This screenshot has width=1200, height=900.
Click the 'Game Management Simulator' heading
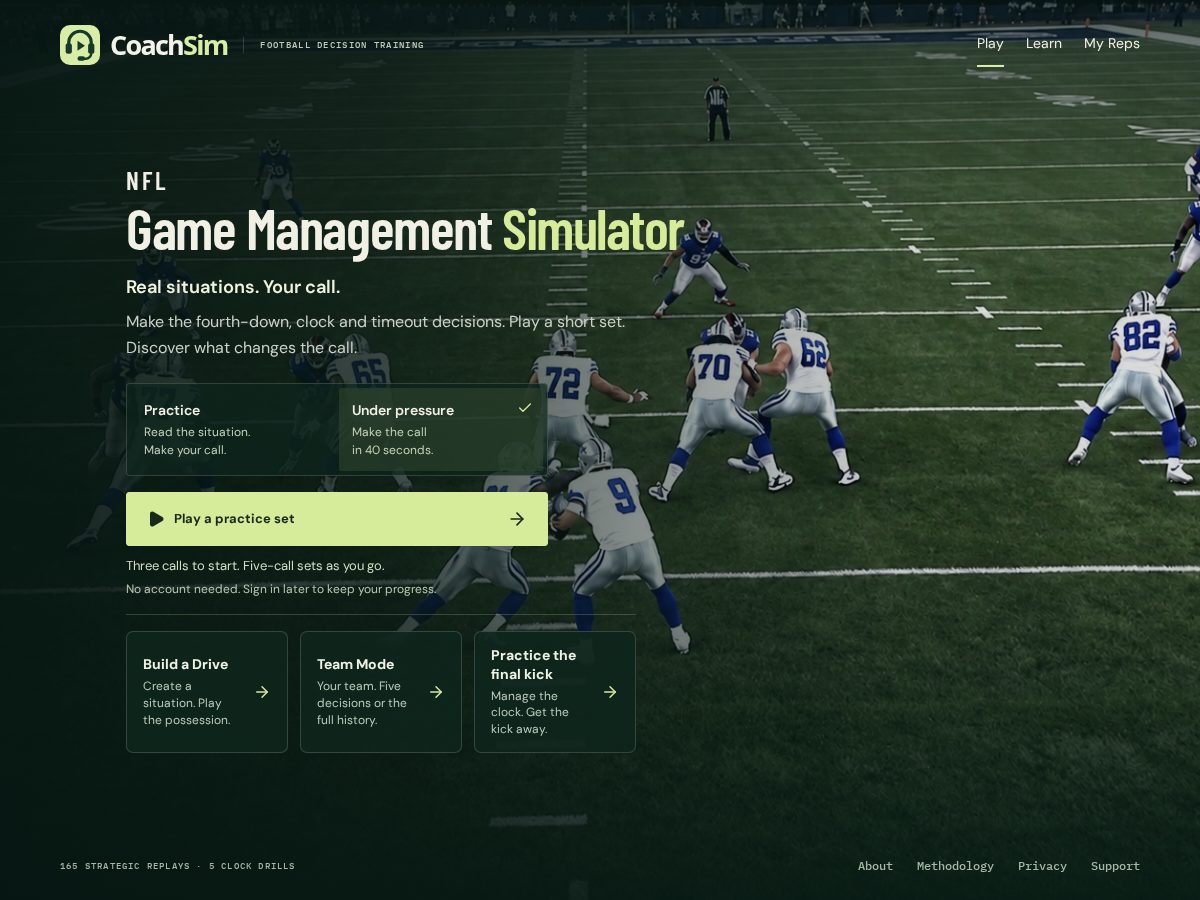(405, 230)
